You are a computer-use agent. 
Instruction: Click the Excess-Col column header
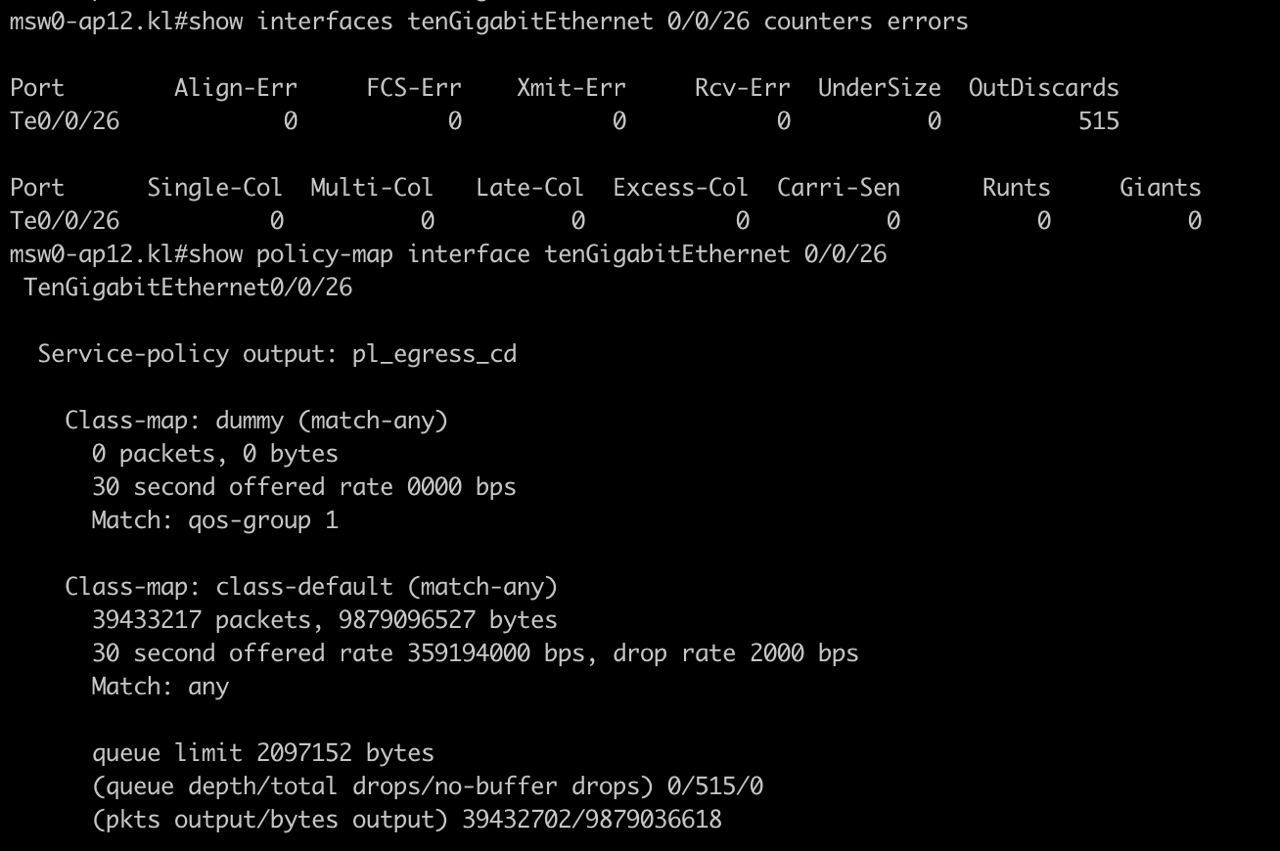click(680, 188)
